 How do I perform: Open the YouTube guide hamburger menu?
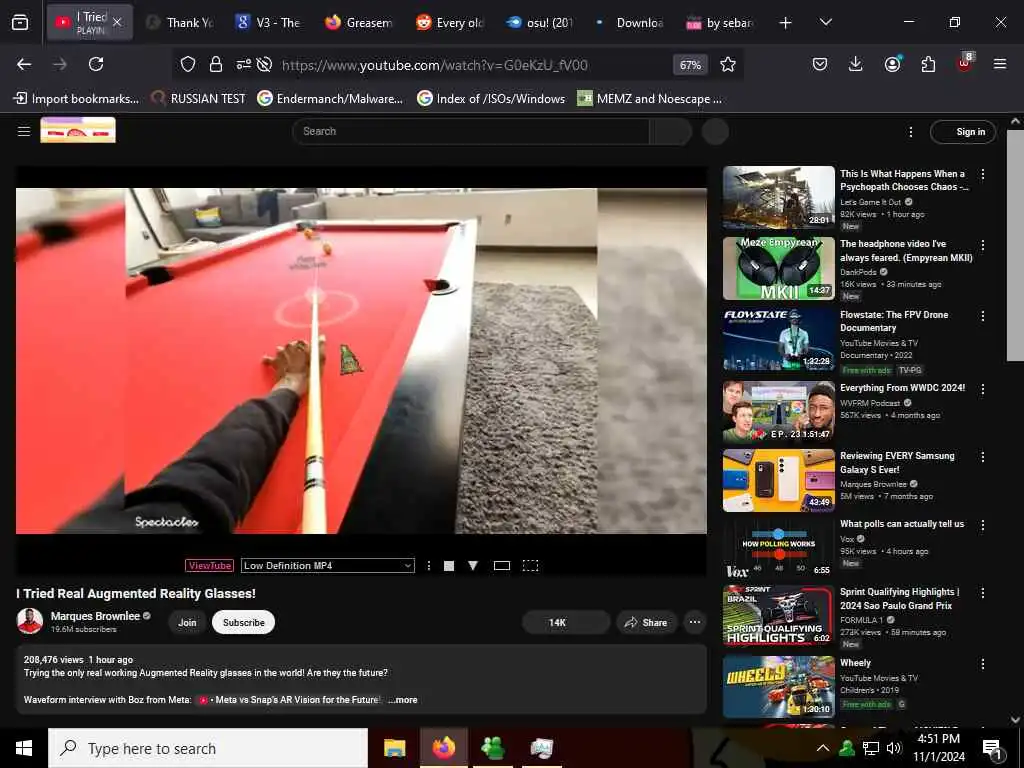24,131
